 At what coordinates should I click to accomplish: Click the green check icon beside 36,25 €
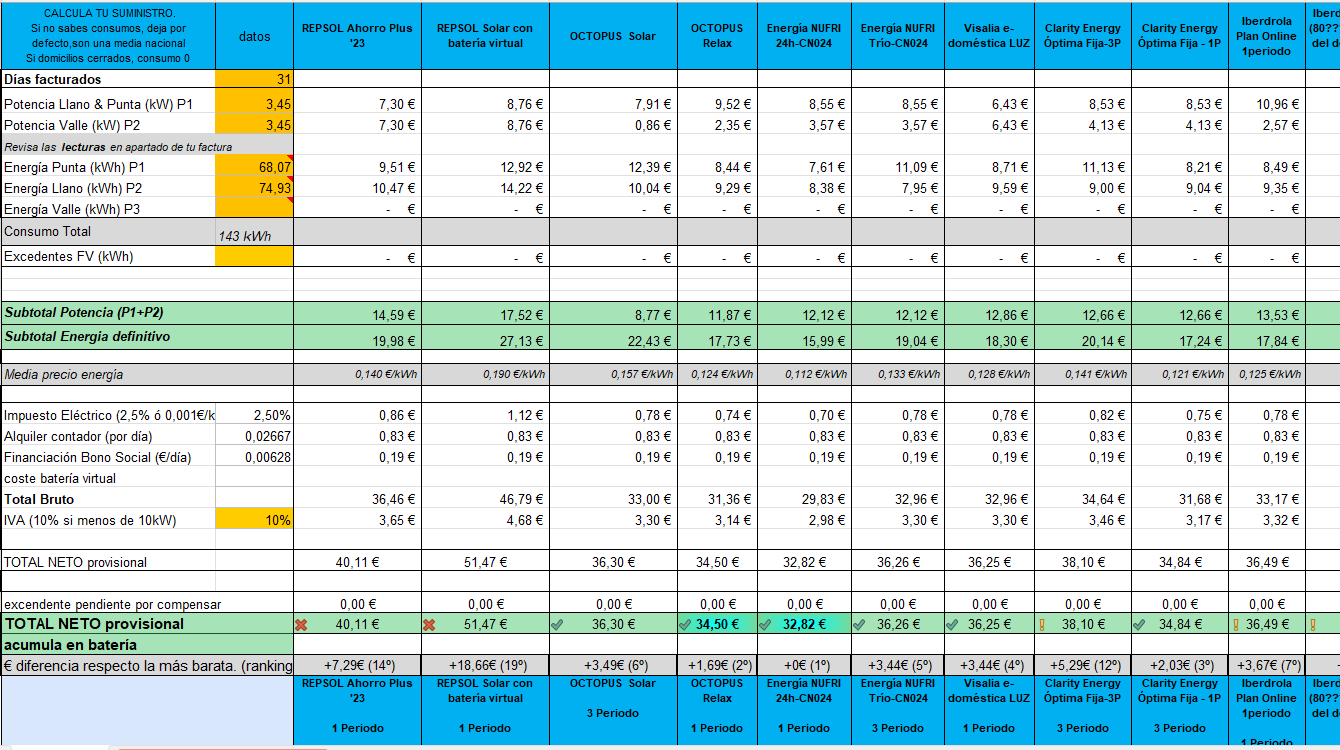point(953,624)
